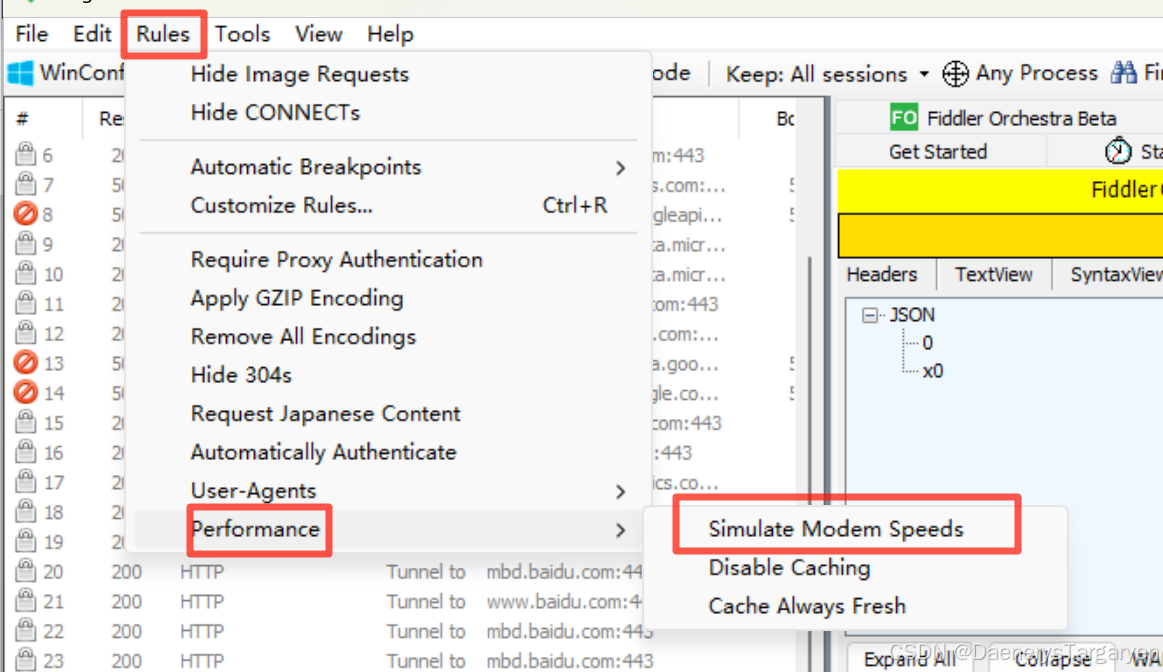The image size is (1163, 672).
Task: Switch to TextView tab
Action: tap(994, 274)
